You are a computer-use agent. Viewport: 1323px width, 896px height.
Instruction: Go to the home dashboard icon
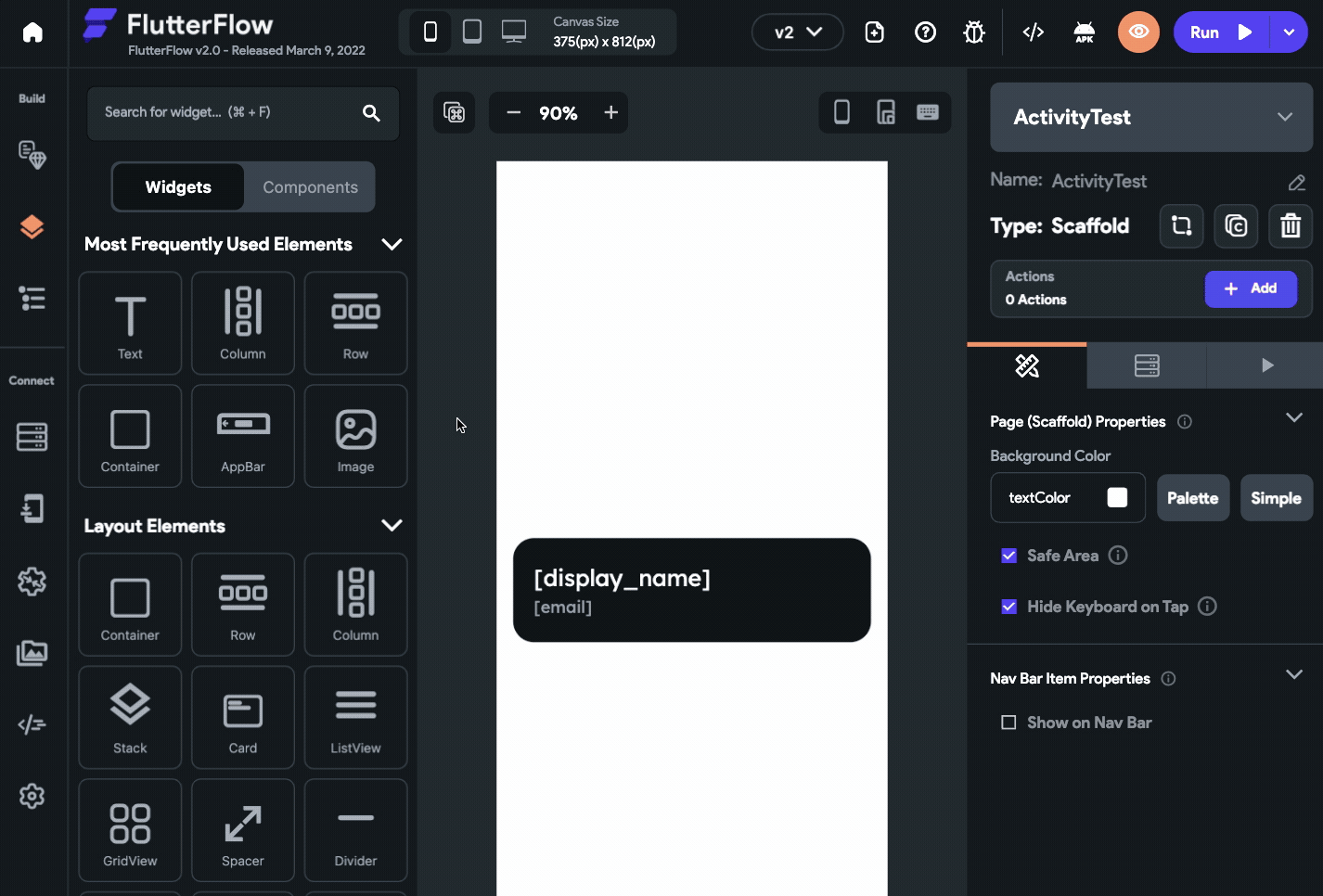click(x=32, y=32)
